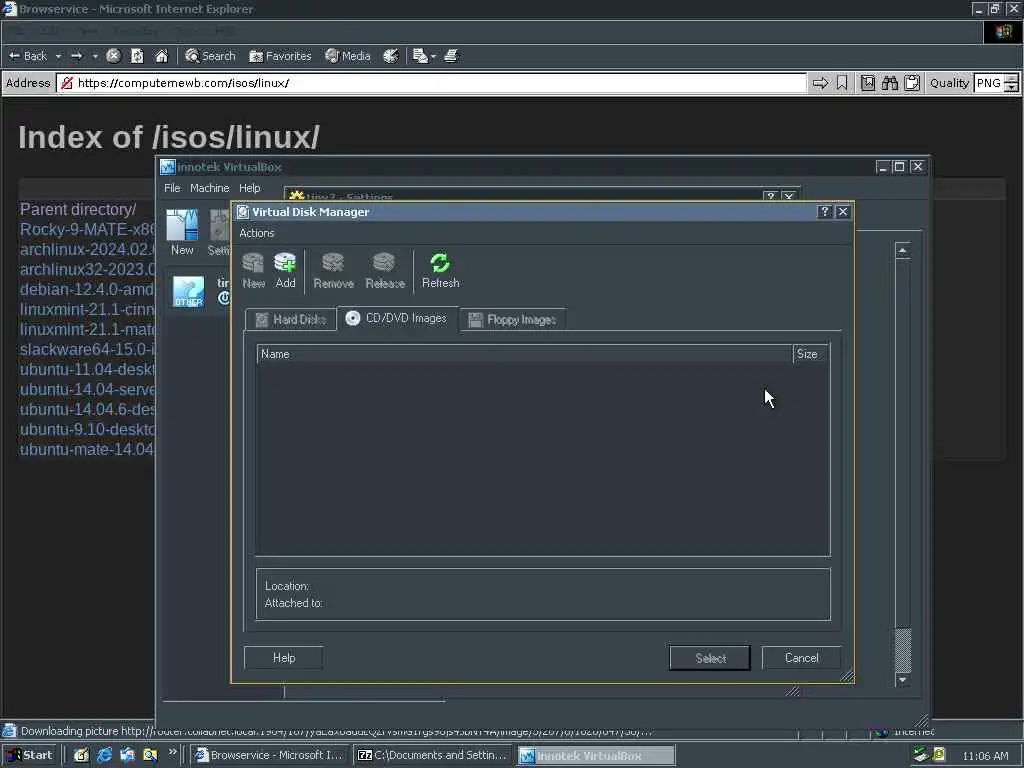Open the archlinux32-2023 link

[x=88, y=269]
